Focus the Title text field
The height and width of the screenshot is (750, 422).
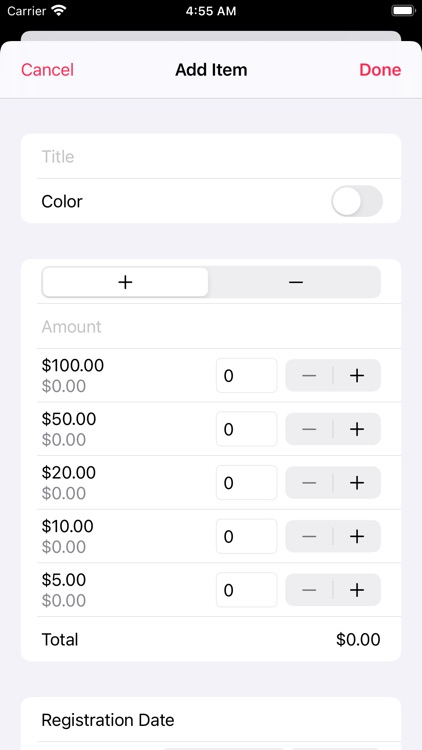[211, 156]
